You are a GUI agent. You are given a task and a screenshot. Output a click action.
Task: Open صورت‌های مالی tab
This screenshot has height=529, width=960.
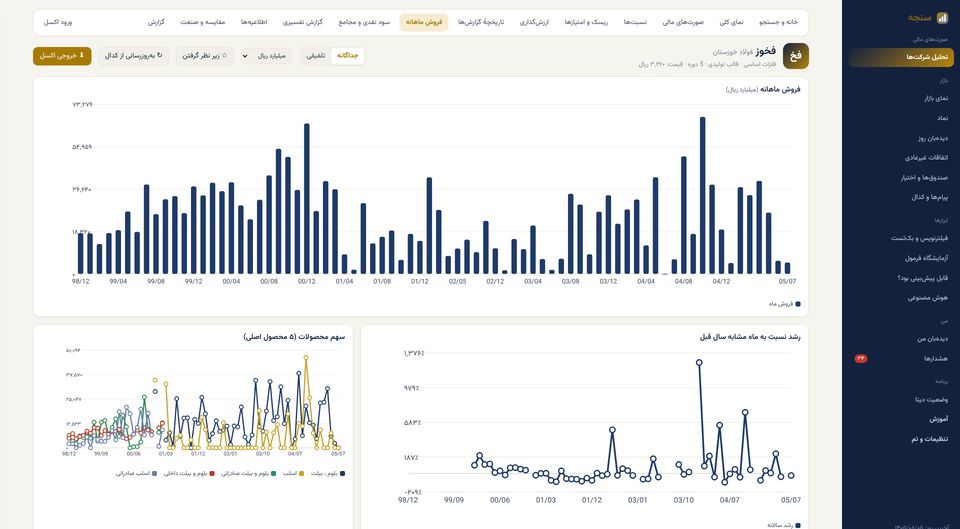pyautogui.click(x=683, y=22)
